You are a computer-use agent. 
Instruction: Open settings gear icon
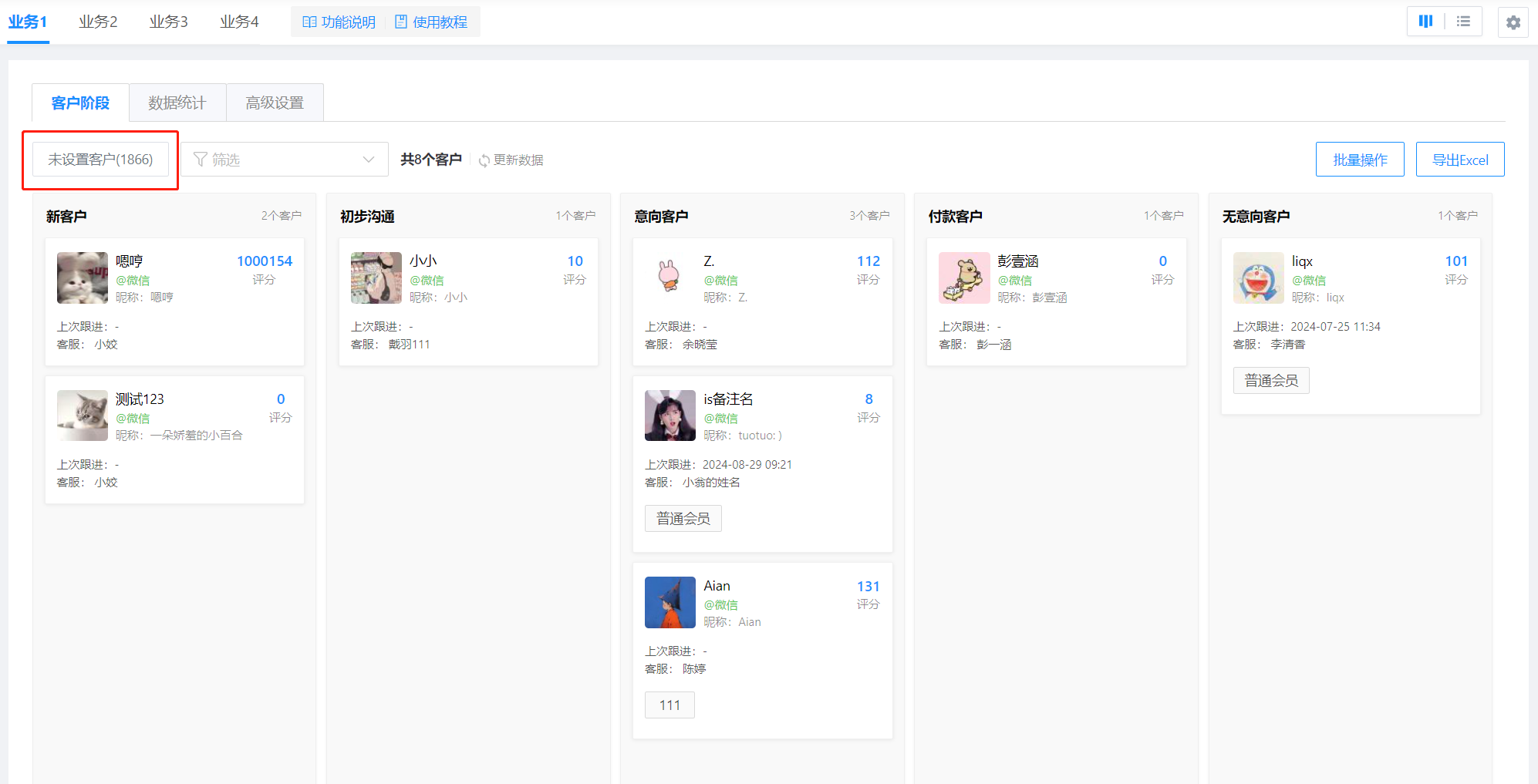click(x=1513, y=22)
